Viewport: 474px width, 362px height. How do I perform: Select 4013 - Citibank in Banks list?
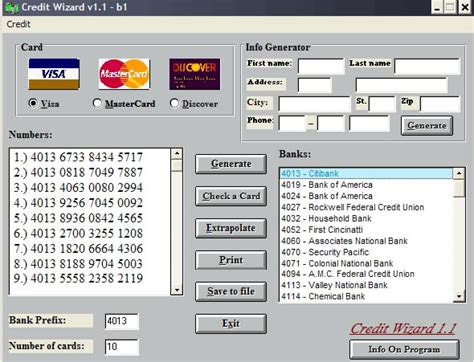click(x=366, y=173)
